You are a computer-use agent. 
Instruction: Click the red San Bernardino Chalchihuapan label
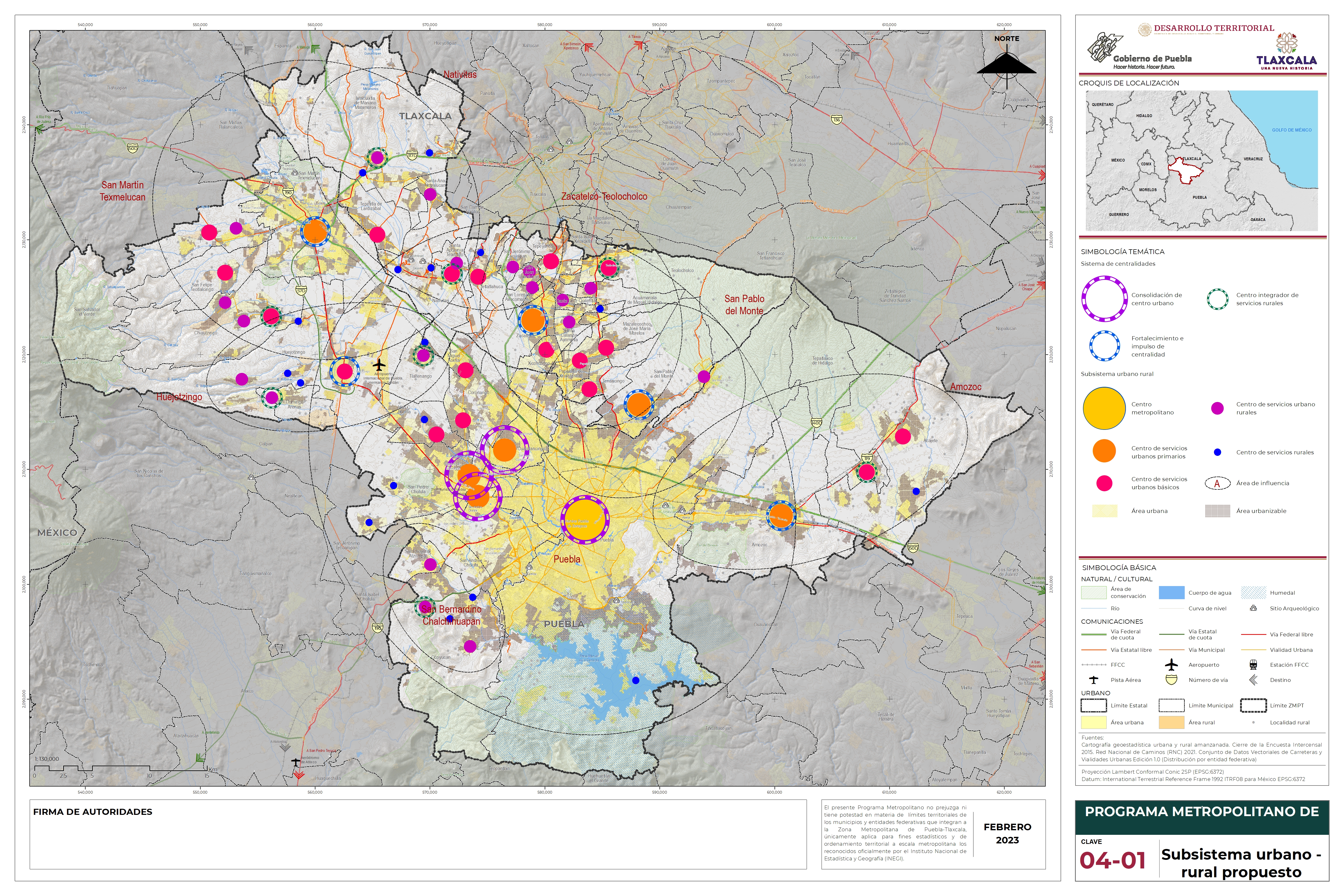(x=452, y=615)
